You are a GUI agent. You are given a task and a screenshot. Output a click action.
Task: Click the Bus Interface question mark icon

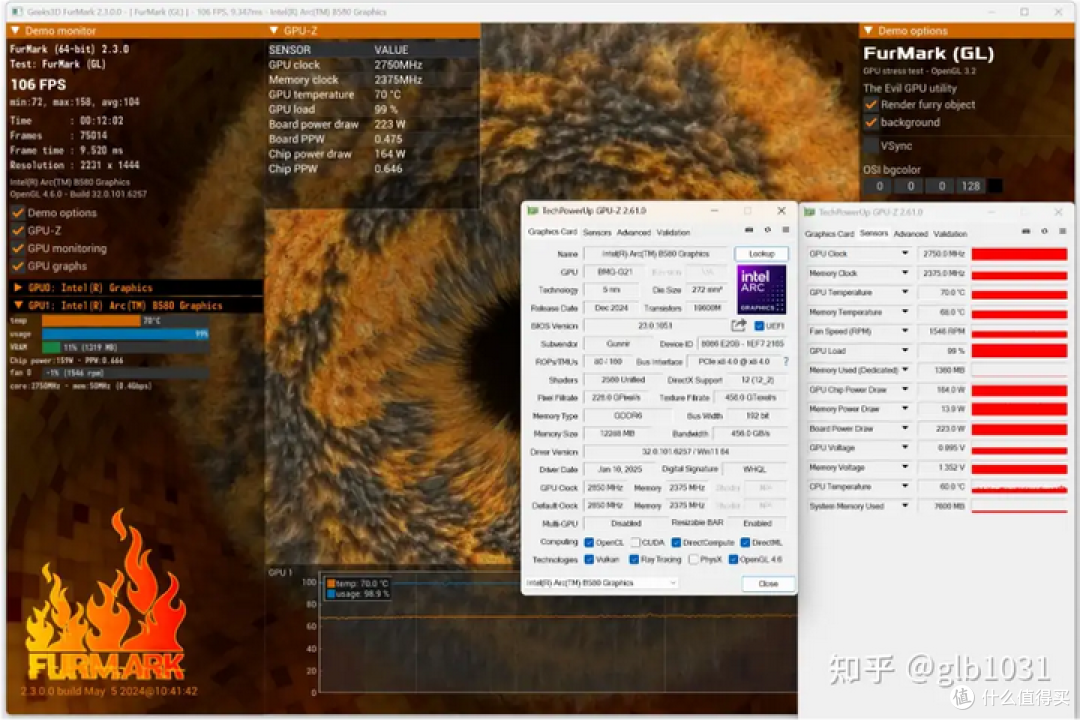click(x=786, y=361)
